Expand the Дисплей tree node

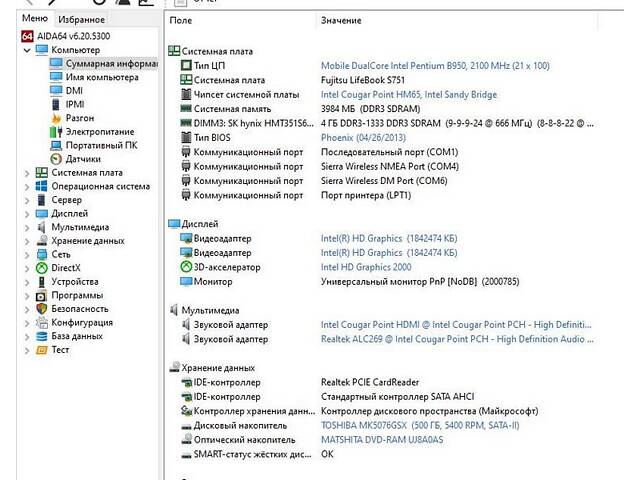pyautogui.click(x=27, y=214)
